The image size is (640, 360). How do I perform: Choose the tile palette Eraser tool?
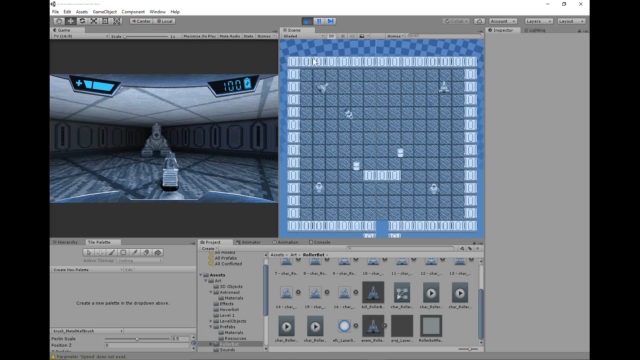tap(146, 253)
